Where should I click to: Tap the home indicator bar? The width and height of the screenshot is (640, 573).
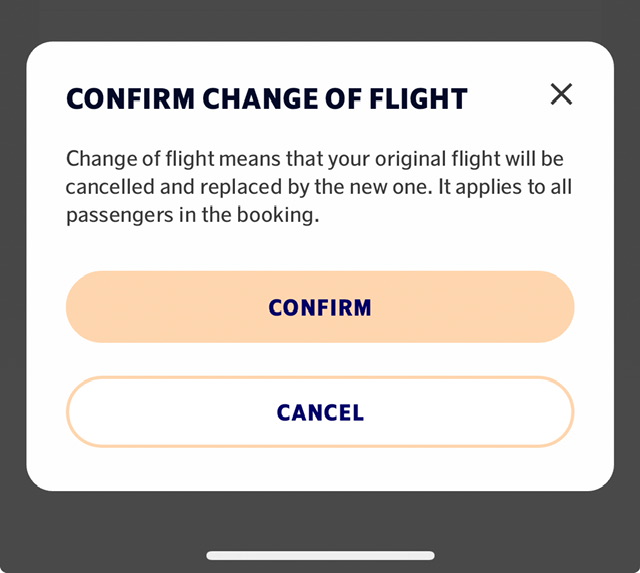point(320,555)
